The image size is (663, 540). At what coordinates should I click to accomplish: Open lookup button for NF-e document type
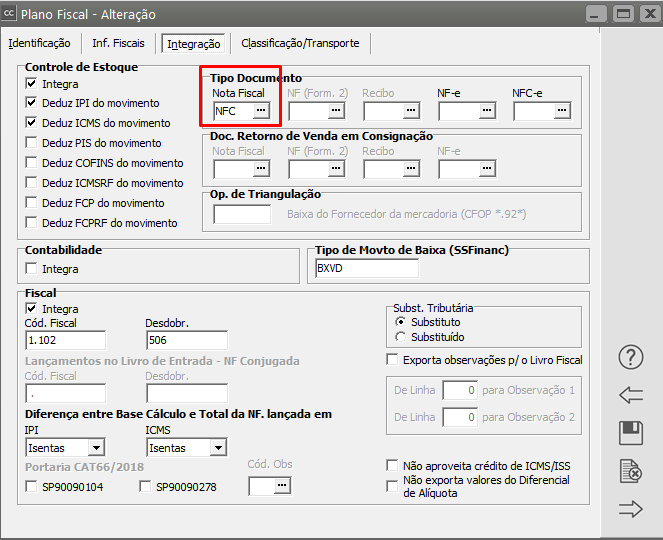pyautogui.click(x=486, y=110)
